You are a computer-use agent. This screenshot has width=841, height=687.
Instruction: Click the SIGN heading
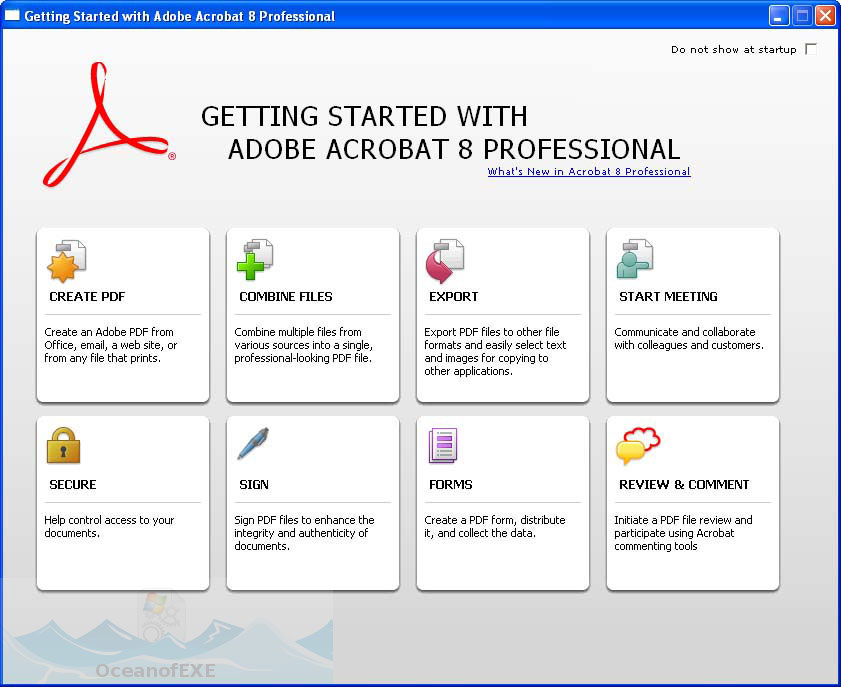pyautogui.click(x=254, y=485)
